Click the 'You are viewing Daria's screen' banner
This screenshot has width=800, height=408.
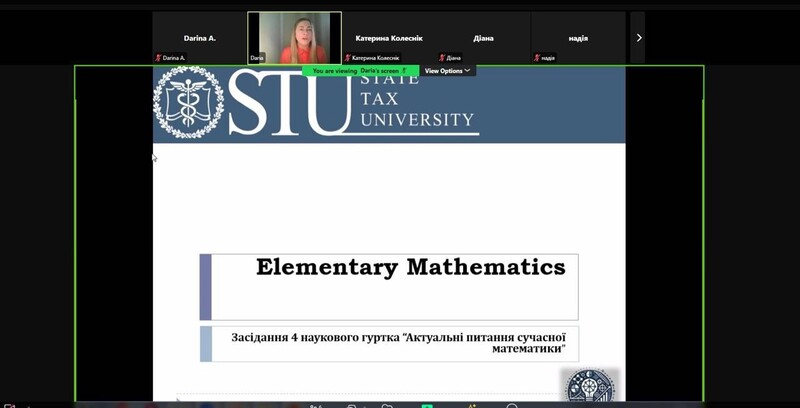(360, 71)
